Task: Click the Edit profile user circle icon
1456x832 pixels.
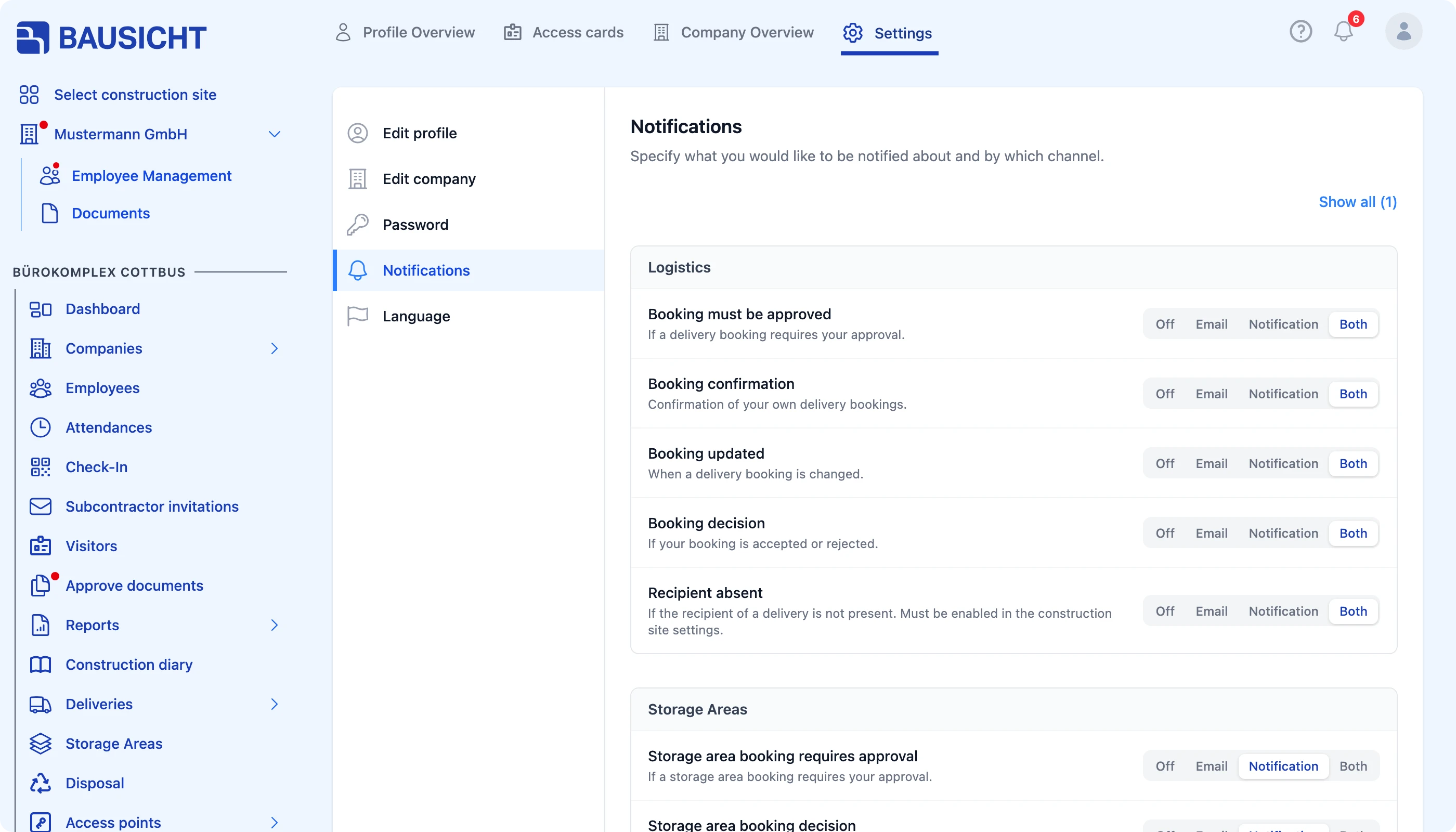Action: coord(358,133)
